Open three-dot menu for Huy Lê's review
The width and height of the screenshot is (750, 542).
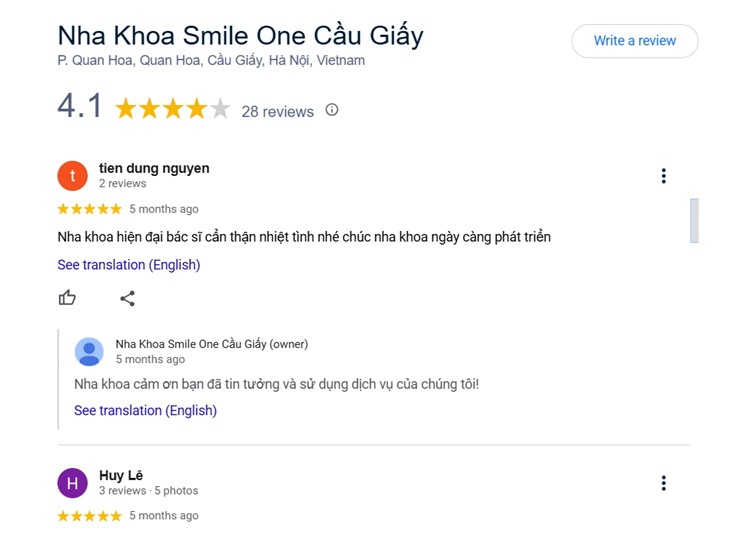(663, 483)
